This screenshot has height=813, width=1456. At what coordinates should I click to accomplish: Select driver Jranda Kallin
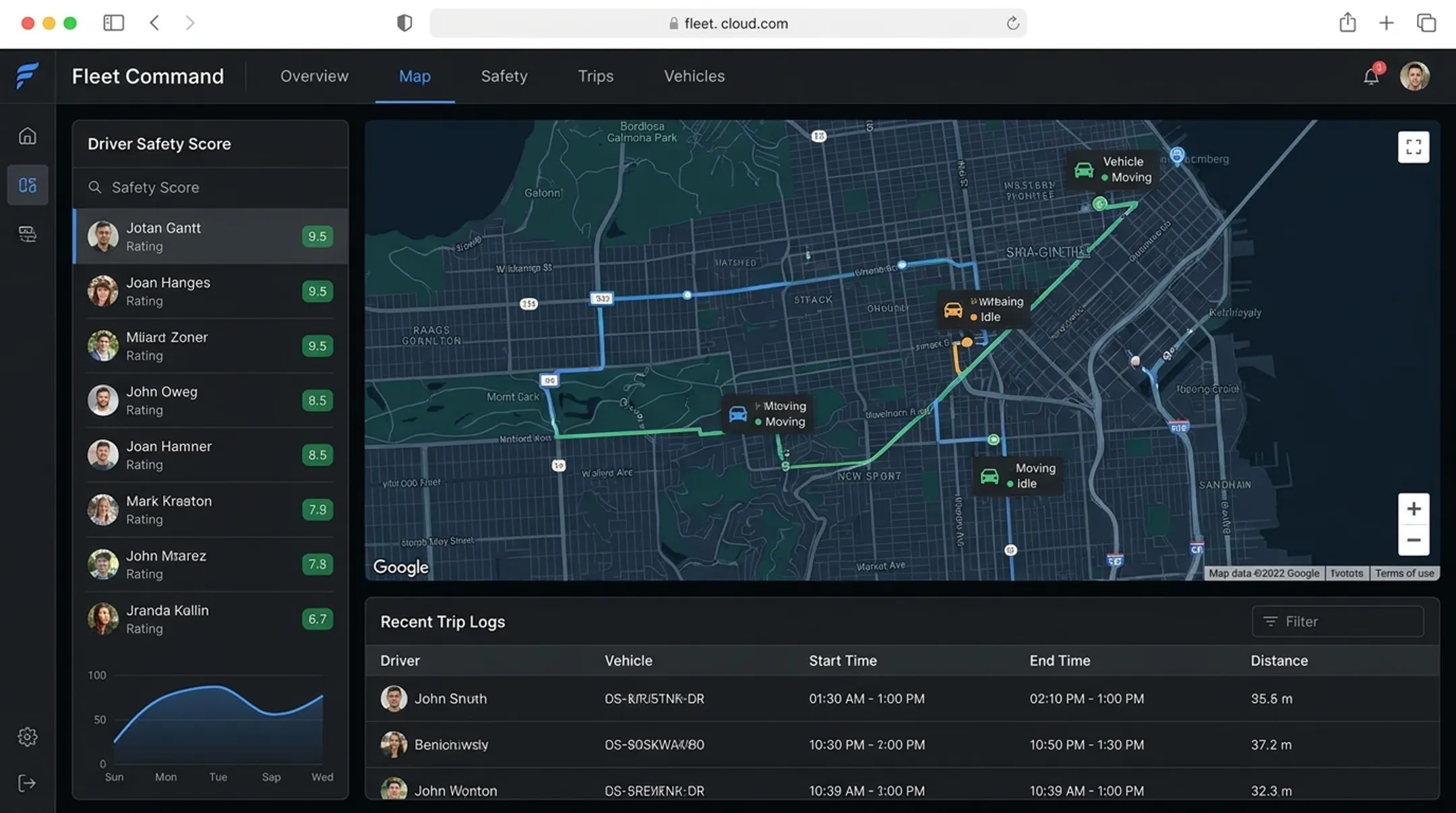210,619
